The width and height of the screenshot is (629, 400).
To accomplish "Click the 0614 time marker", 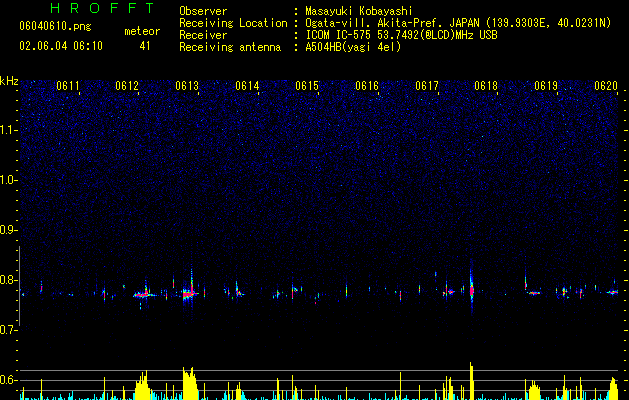I will [x=247, y=86].
